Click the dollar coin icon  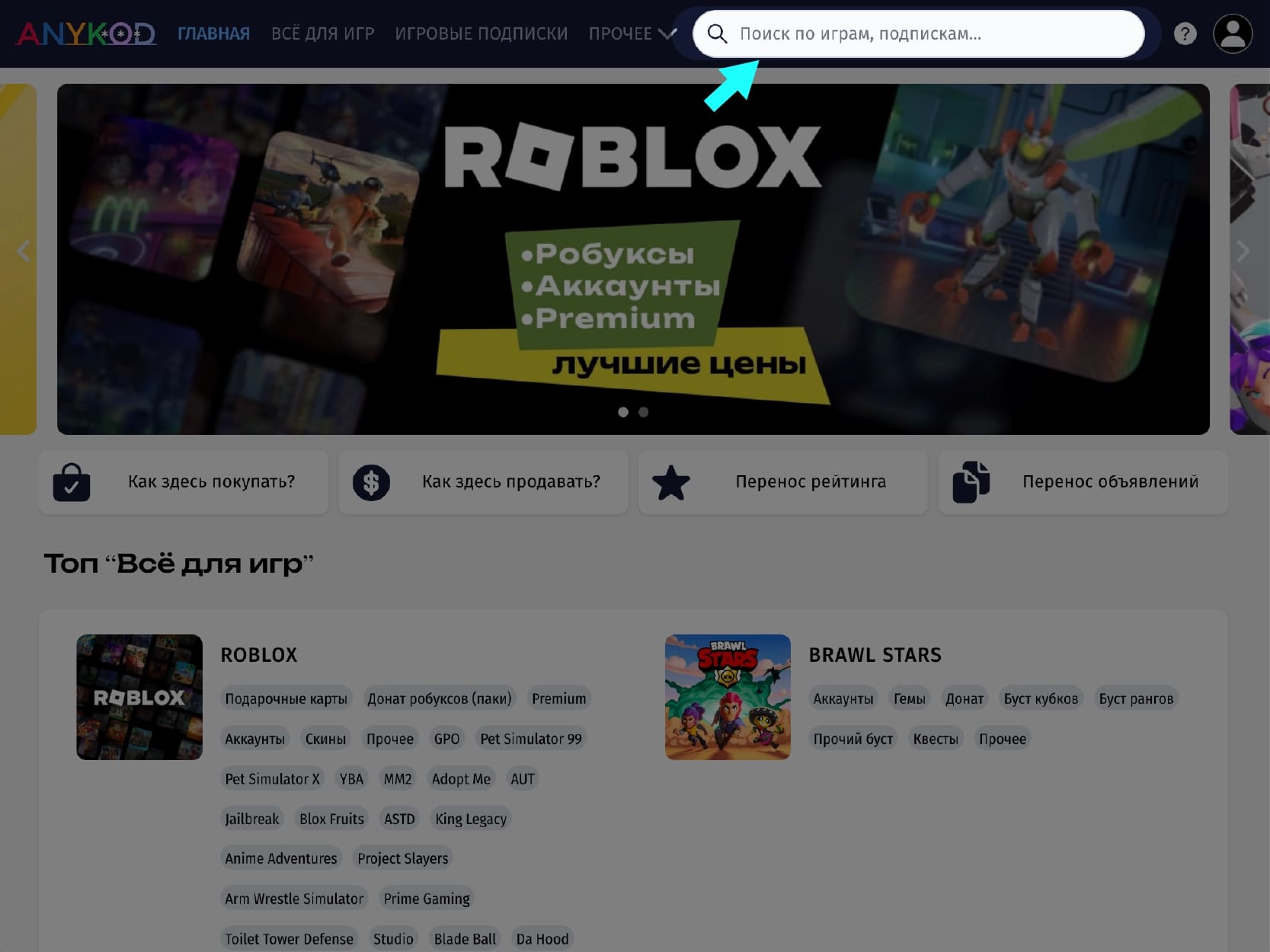[x=371, y=482]
